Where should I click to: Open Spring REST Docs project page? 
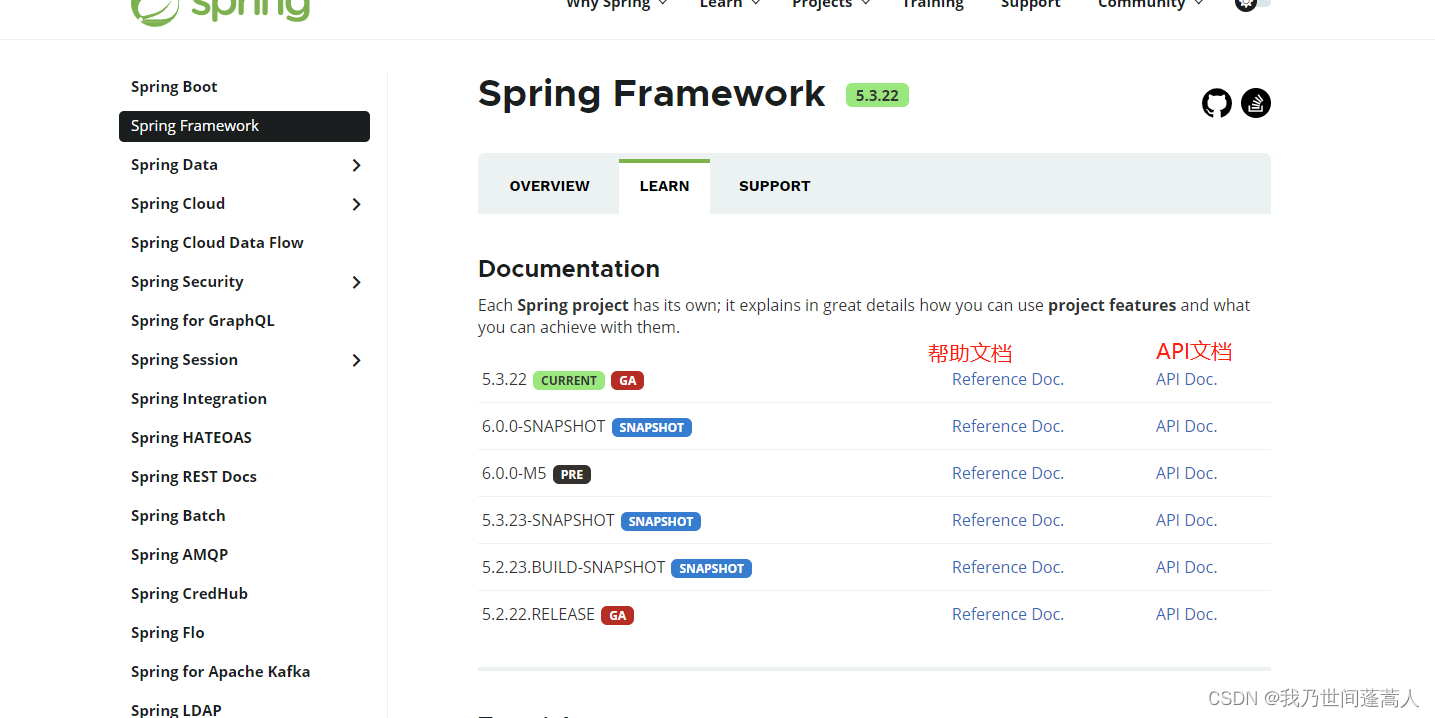pos(193,476)
